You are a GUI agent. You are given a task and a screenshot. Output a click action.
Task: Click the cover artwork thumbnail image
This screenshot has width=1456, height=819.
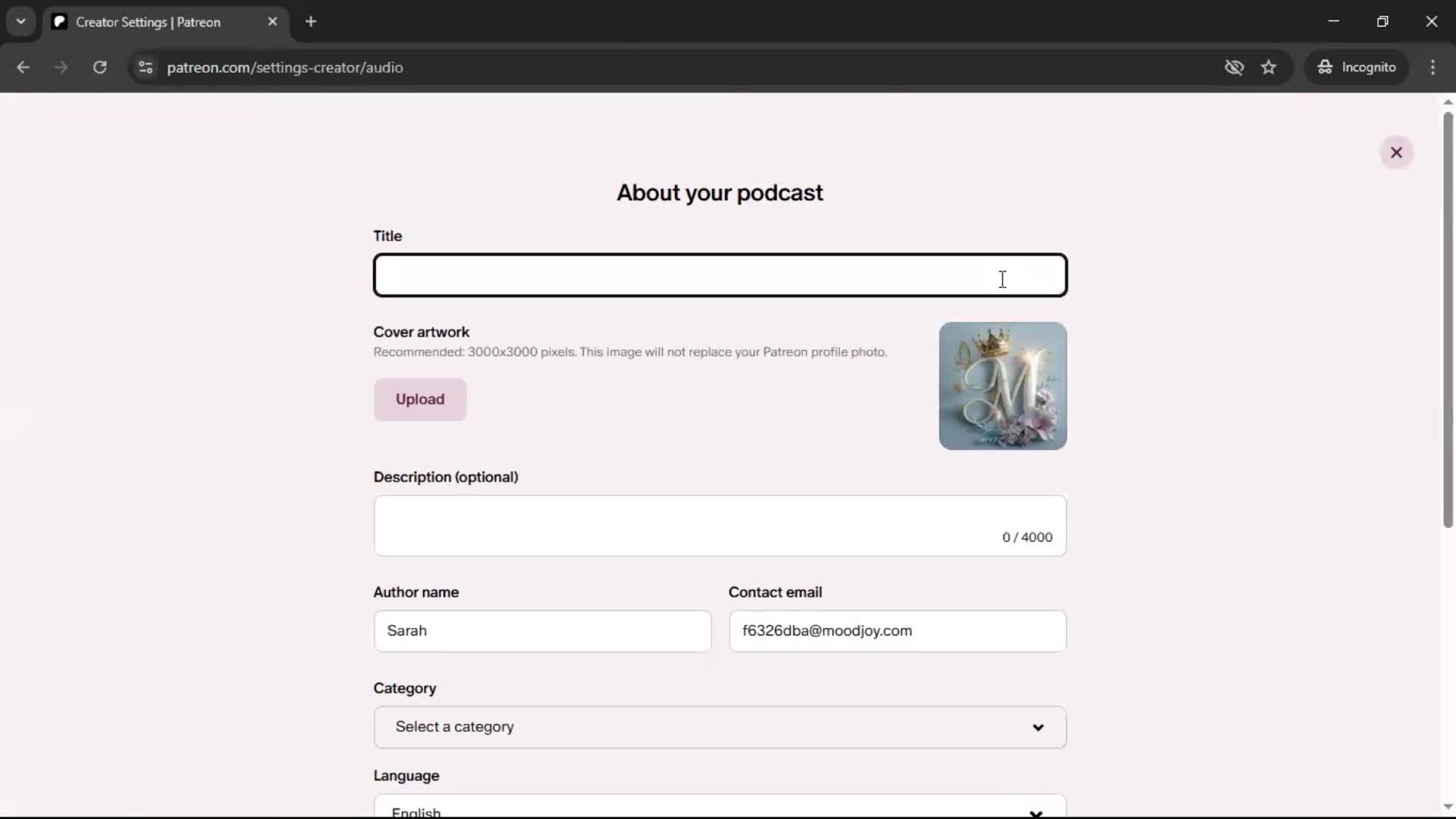tap(1003, 386)
